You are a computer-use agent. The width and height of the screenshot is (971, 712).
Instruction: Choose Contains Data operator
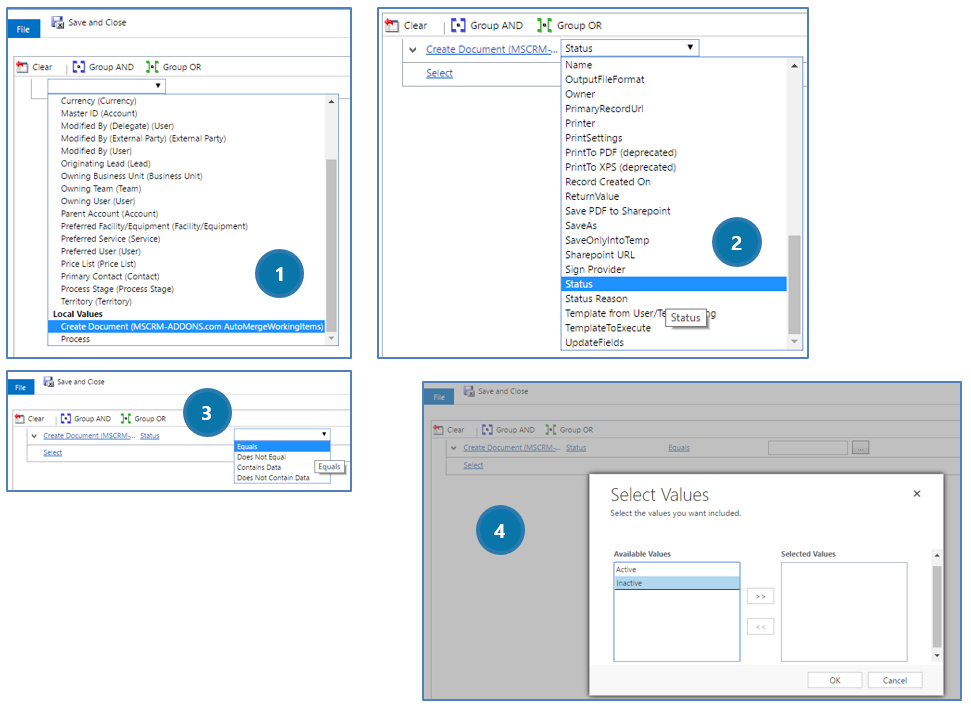pos(259,467)
